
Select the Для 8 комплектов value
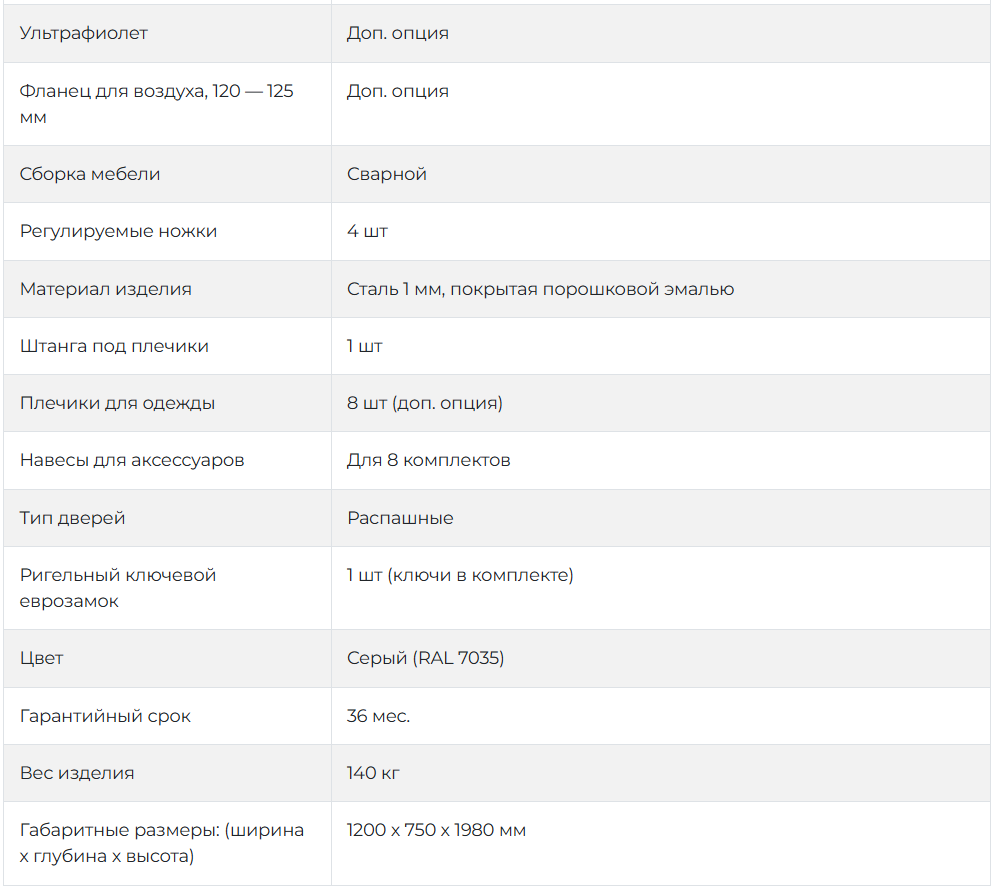(429, 460)
